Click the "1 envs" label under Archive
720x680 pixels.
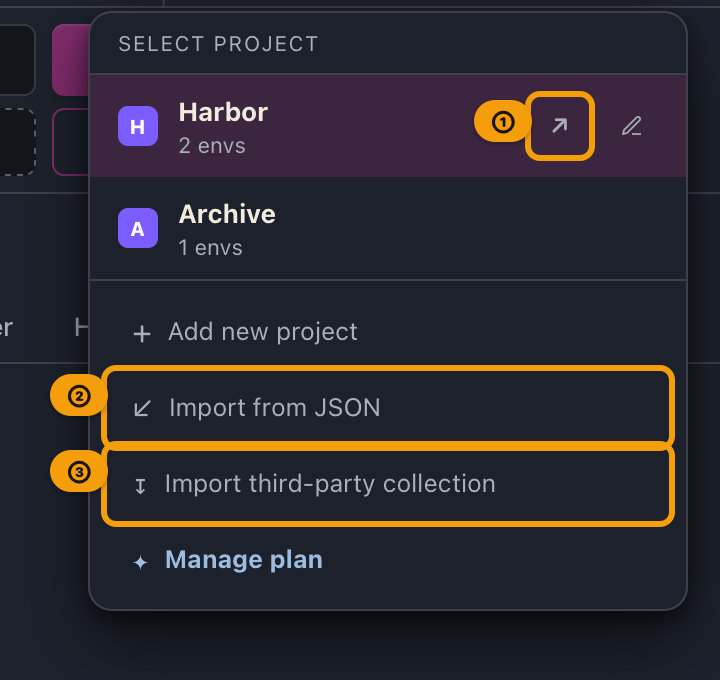click(210, 248)
